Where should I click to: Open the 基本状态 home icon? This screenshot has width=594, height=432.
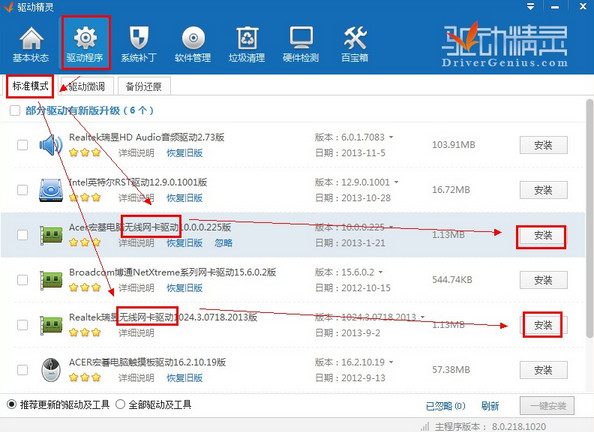coord(31,45)
